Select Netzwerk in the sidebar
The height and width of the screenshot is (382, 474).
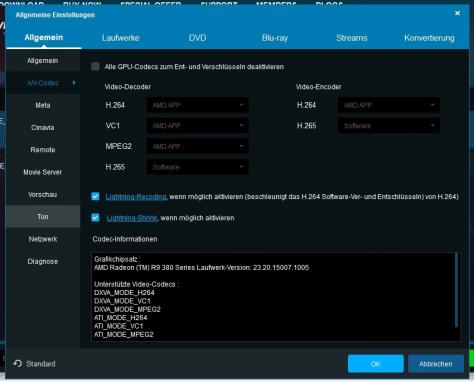(43, 239)
